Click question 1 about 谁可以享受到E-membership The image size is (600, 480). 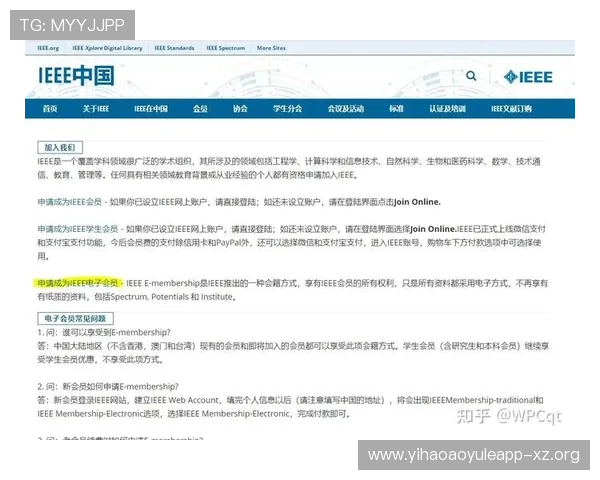(x=104, y=332)
